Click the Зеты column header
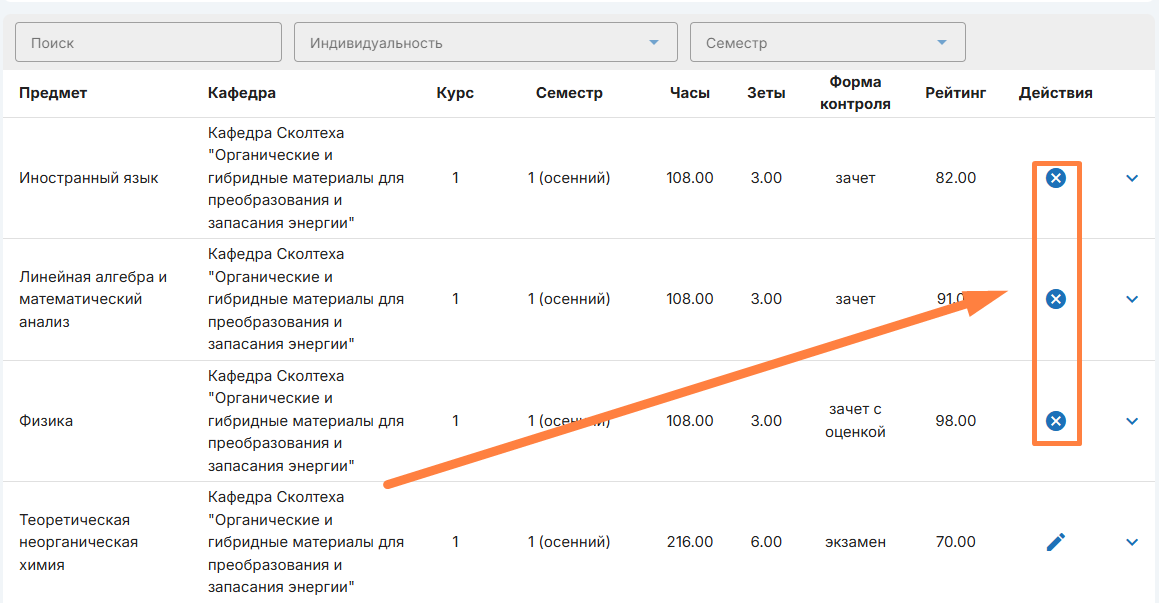Viewport: 1159px width, 603px height. [766, 93]
